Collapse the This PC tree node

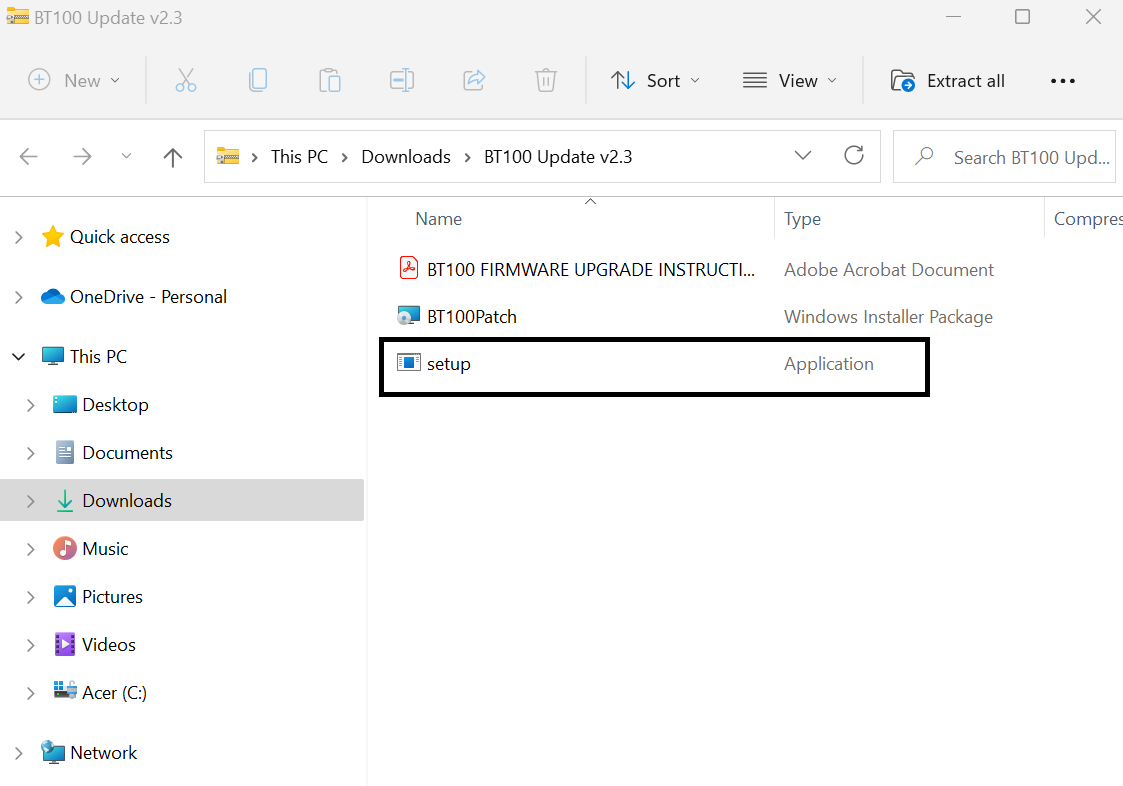coord(19,357)
